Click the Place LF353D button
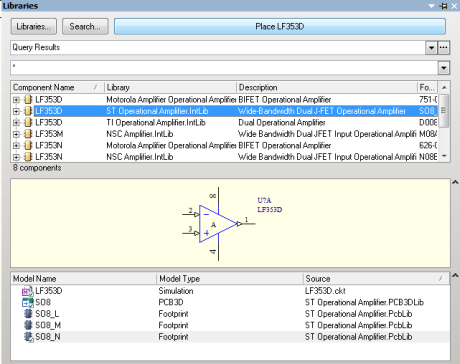The image size is (460, 364). coord(280,26)
